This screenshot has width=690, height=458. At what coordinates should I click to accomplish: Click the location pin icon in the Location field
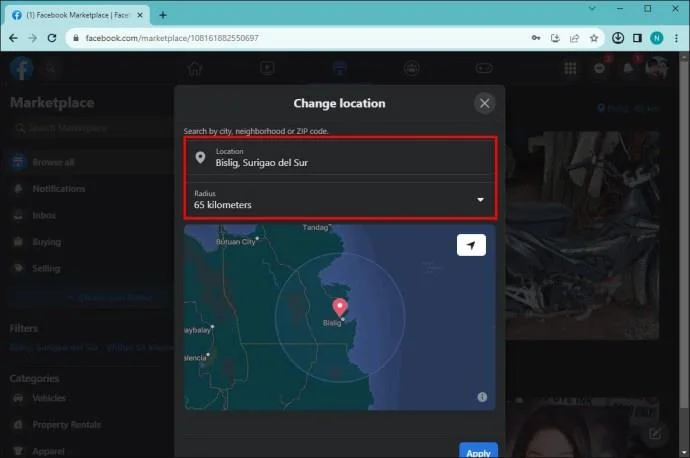200,158
